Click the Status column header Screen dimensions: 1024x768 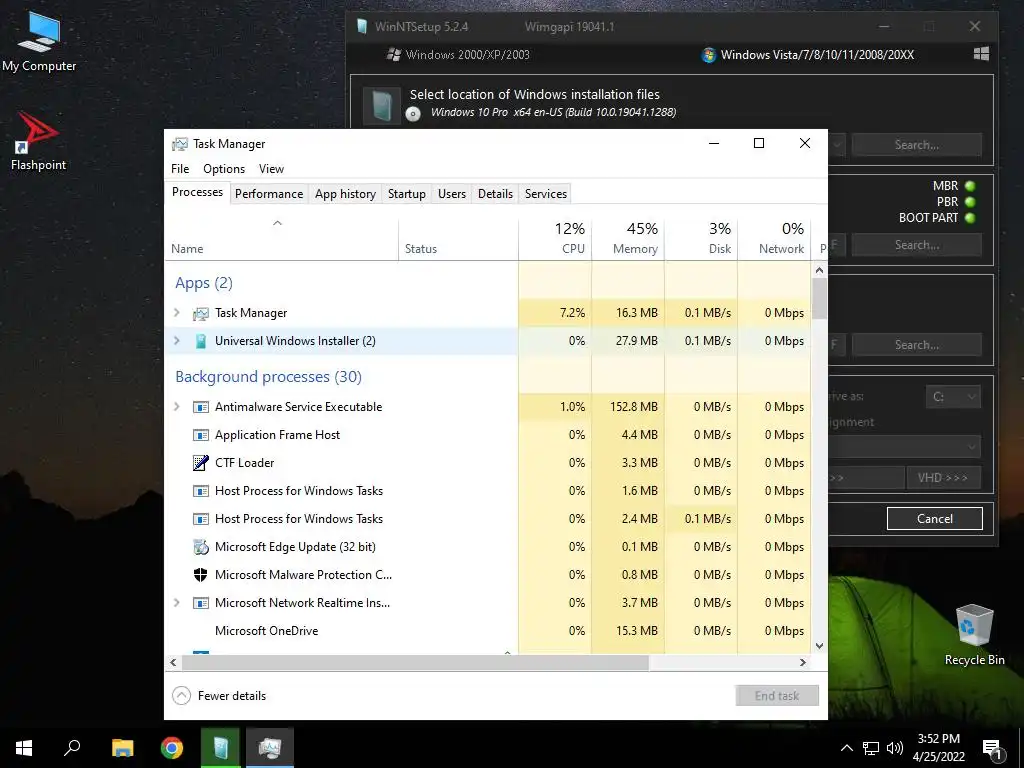[458, 238]
